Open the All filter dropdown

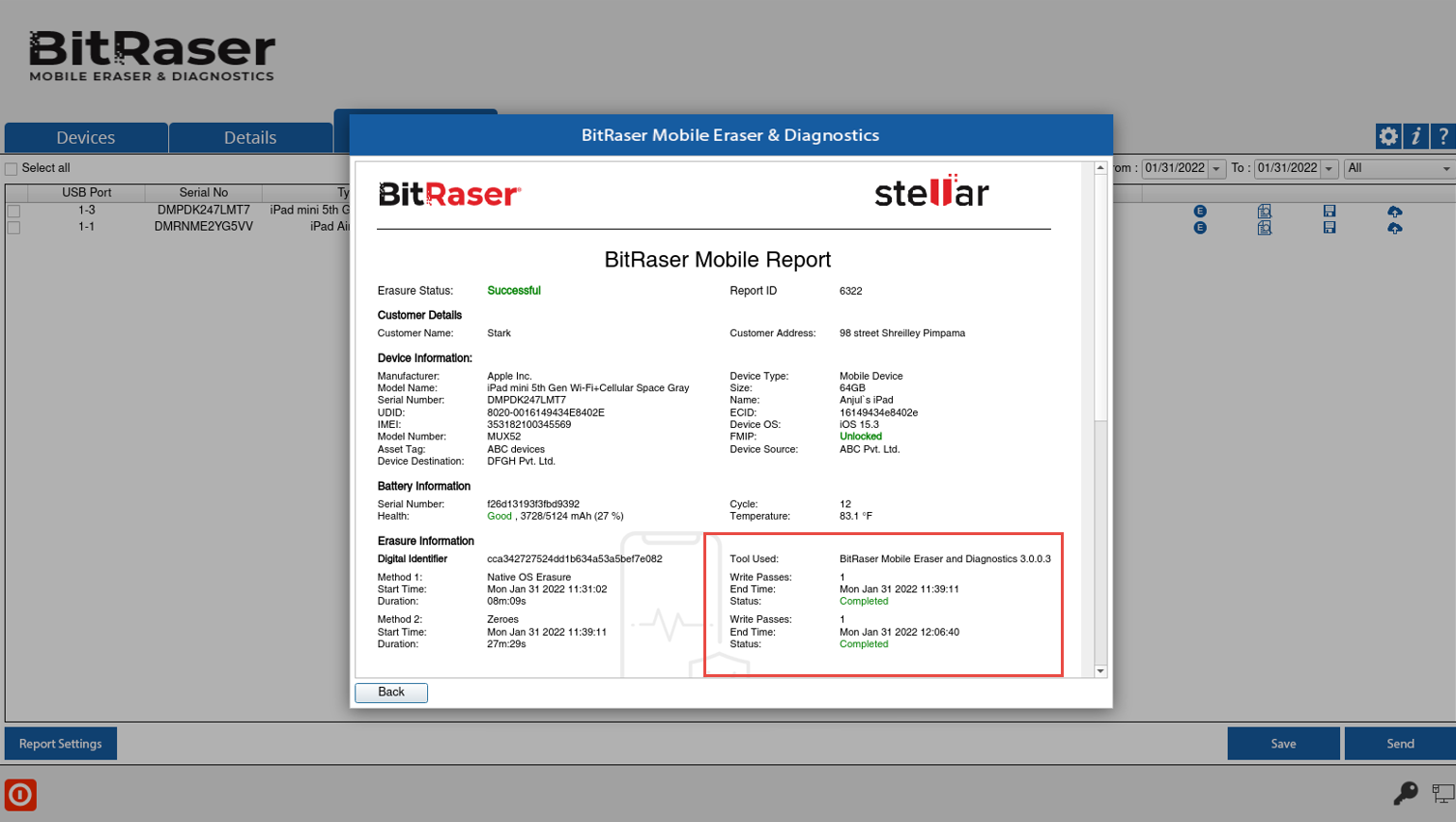point(1400,169)
